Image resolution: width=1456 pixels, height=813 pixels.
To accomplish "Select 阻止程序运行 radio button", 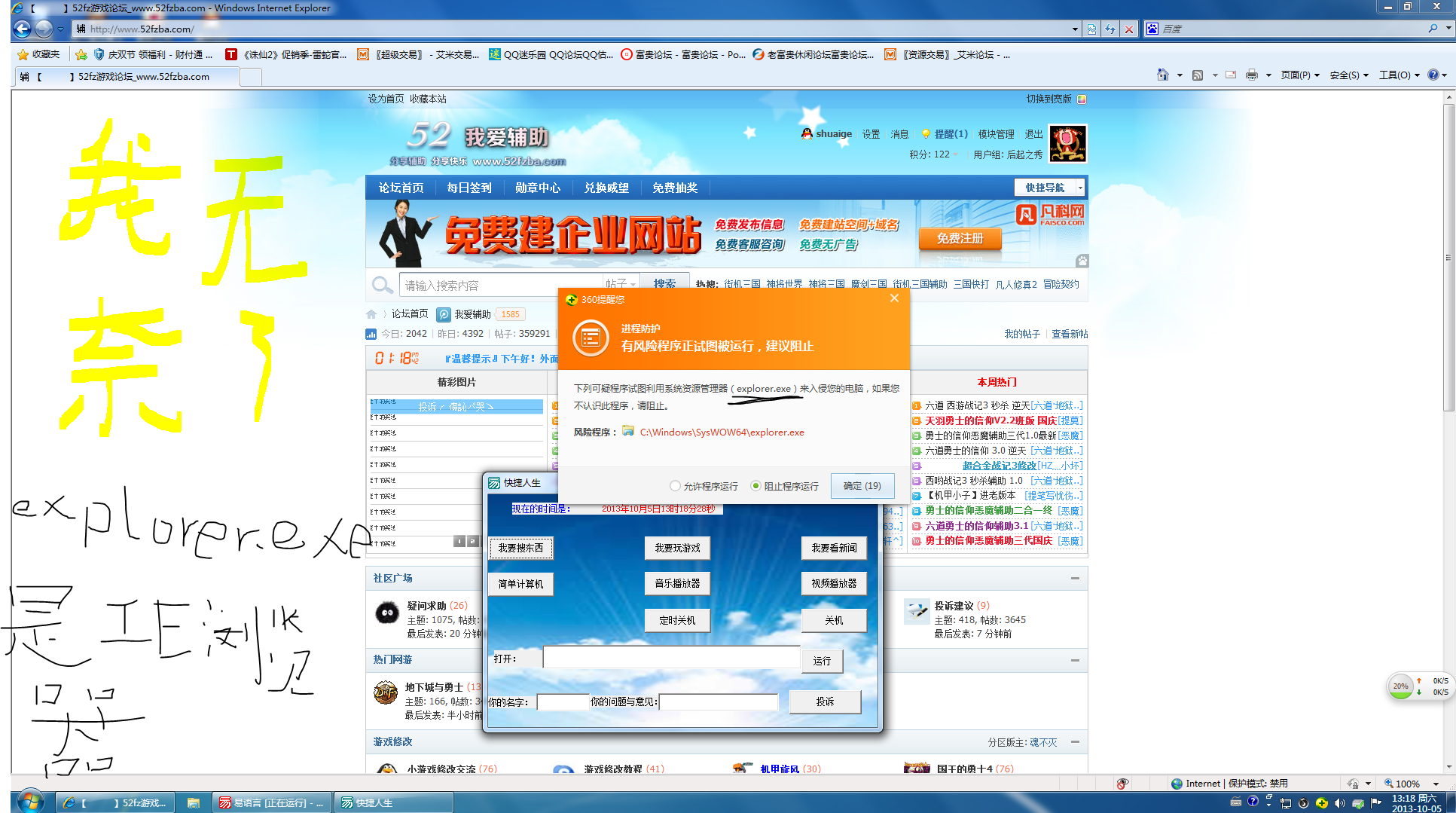I will pos(755,486).
